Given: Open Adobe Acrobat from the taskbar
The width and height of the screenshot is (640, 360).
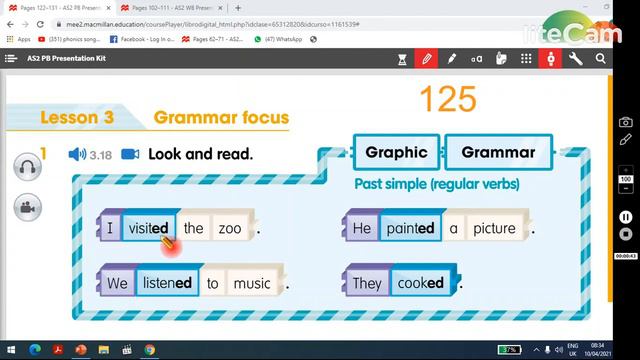Looking at the screenshot, I should pos(58,350).
